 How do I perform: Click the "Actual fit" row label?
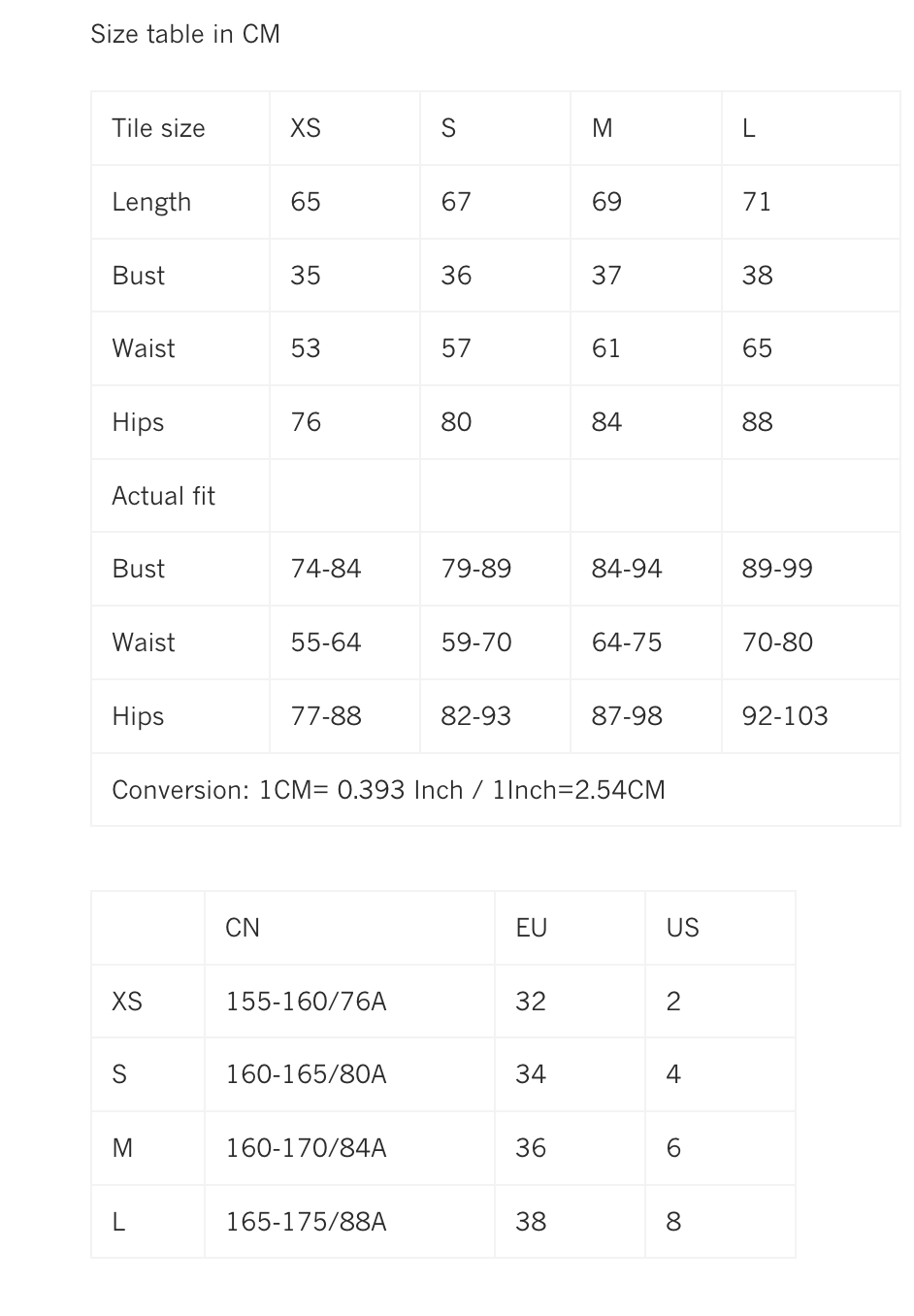pyautogui.click(x=163, y=496)
